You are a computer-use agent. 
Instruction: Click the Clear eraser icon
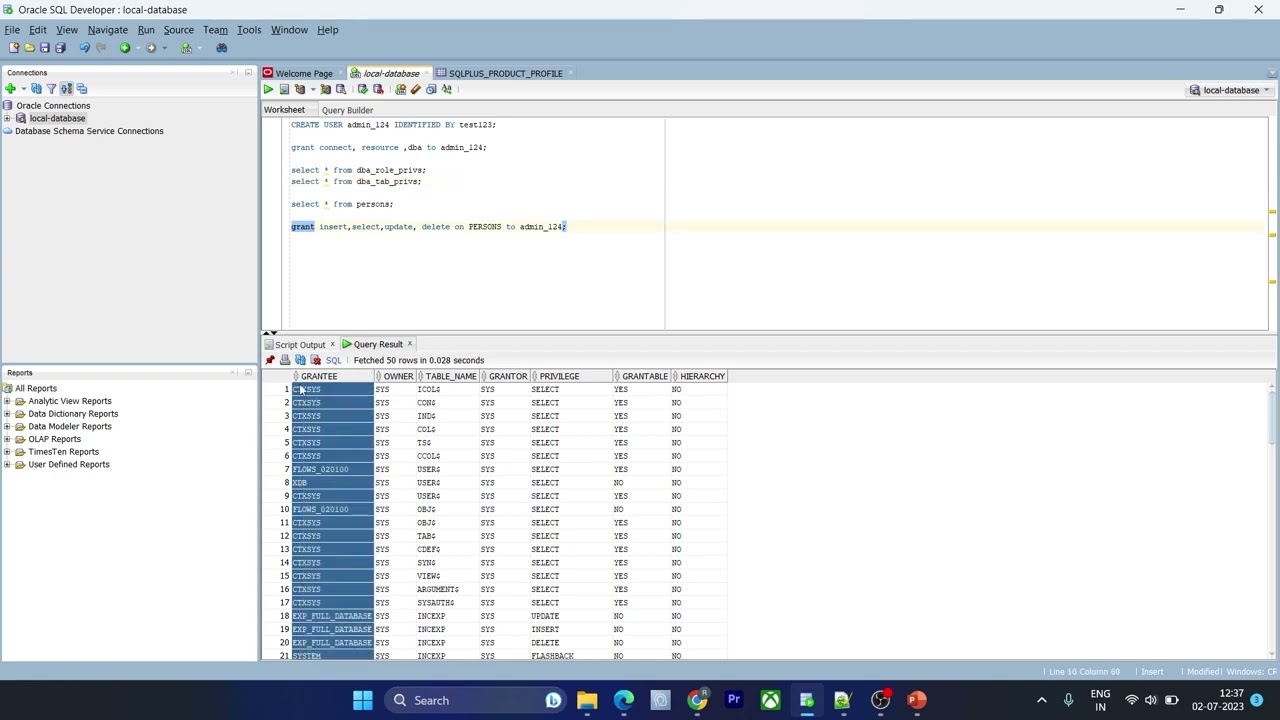click(x=416, y=89)
